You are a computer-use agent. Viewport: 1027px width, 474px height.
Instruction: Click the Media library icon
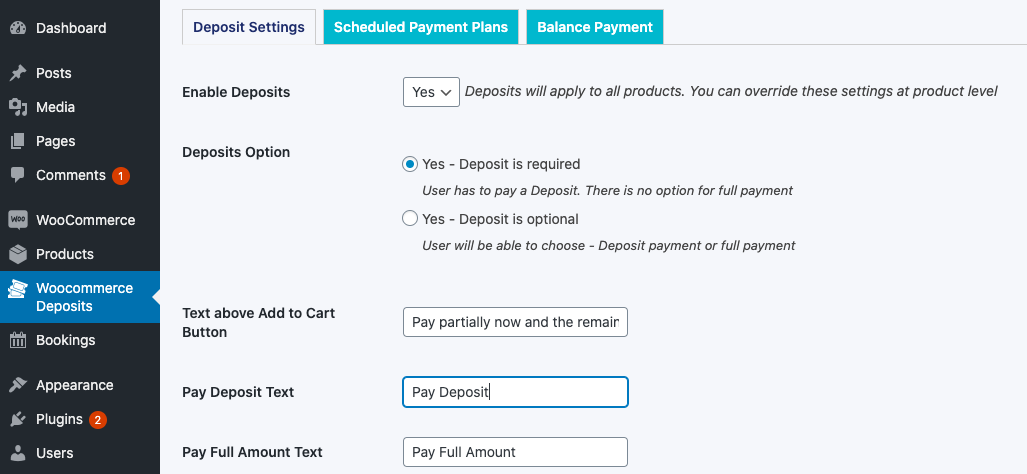pyautogui.click(x=18, y=107)
